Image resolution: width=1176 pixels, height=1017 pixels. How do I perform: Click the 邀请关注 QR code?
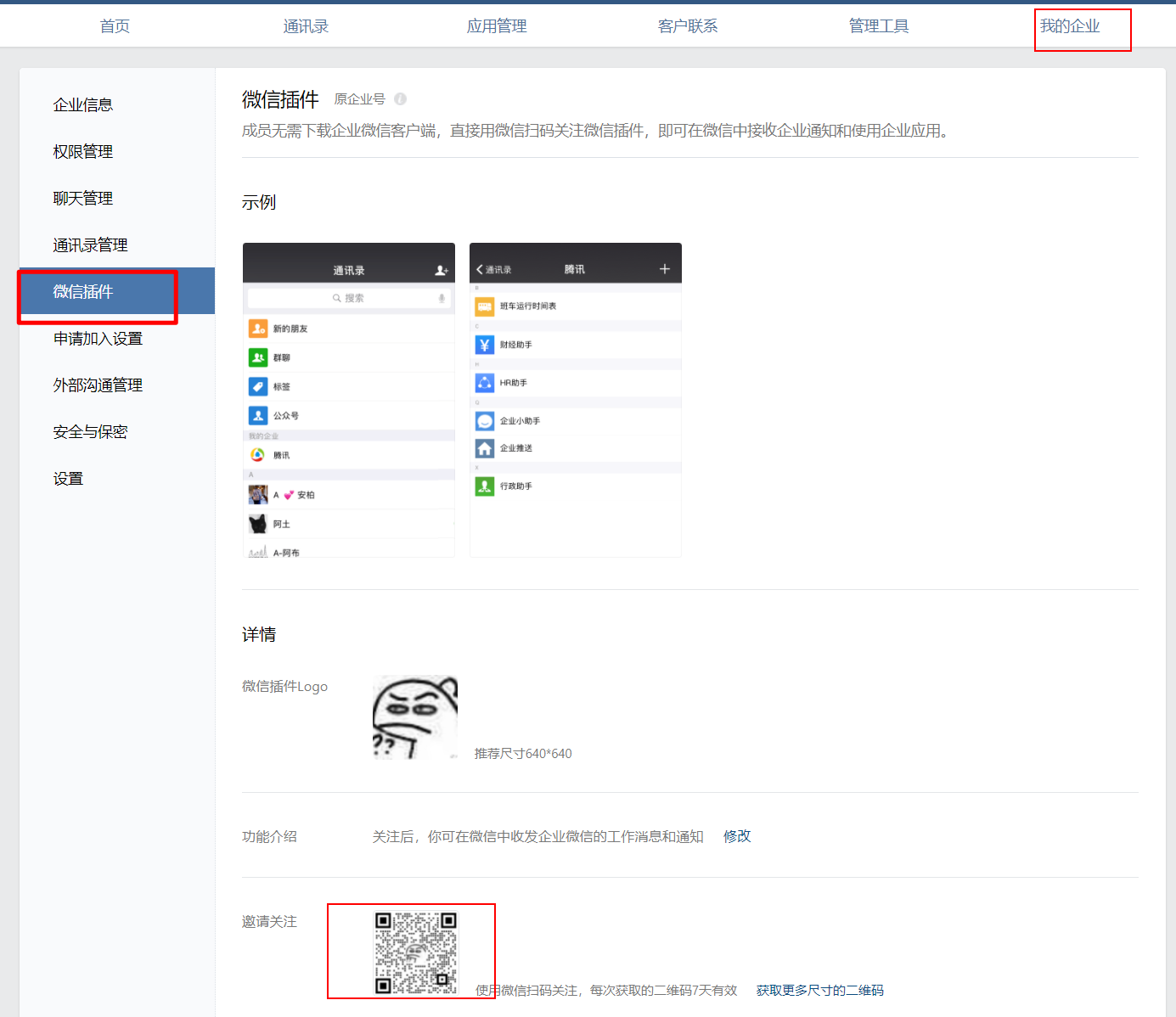point(416,953)
